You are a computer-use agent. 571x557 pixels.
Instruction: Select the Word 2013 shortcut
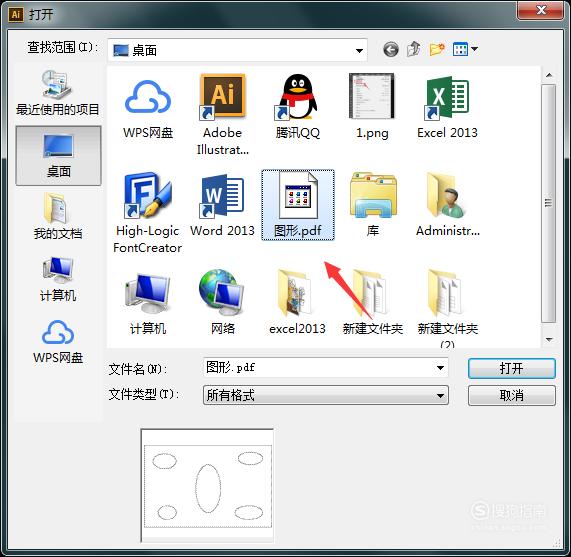click(x=222, y=206)
